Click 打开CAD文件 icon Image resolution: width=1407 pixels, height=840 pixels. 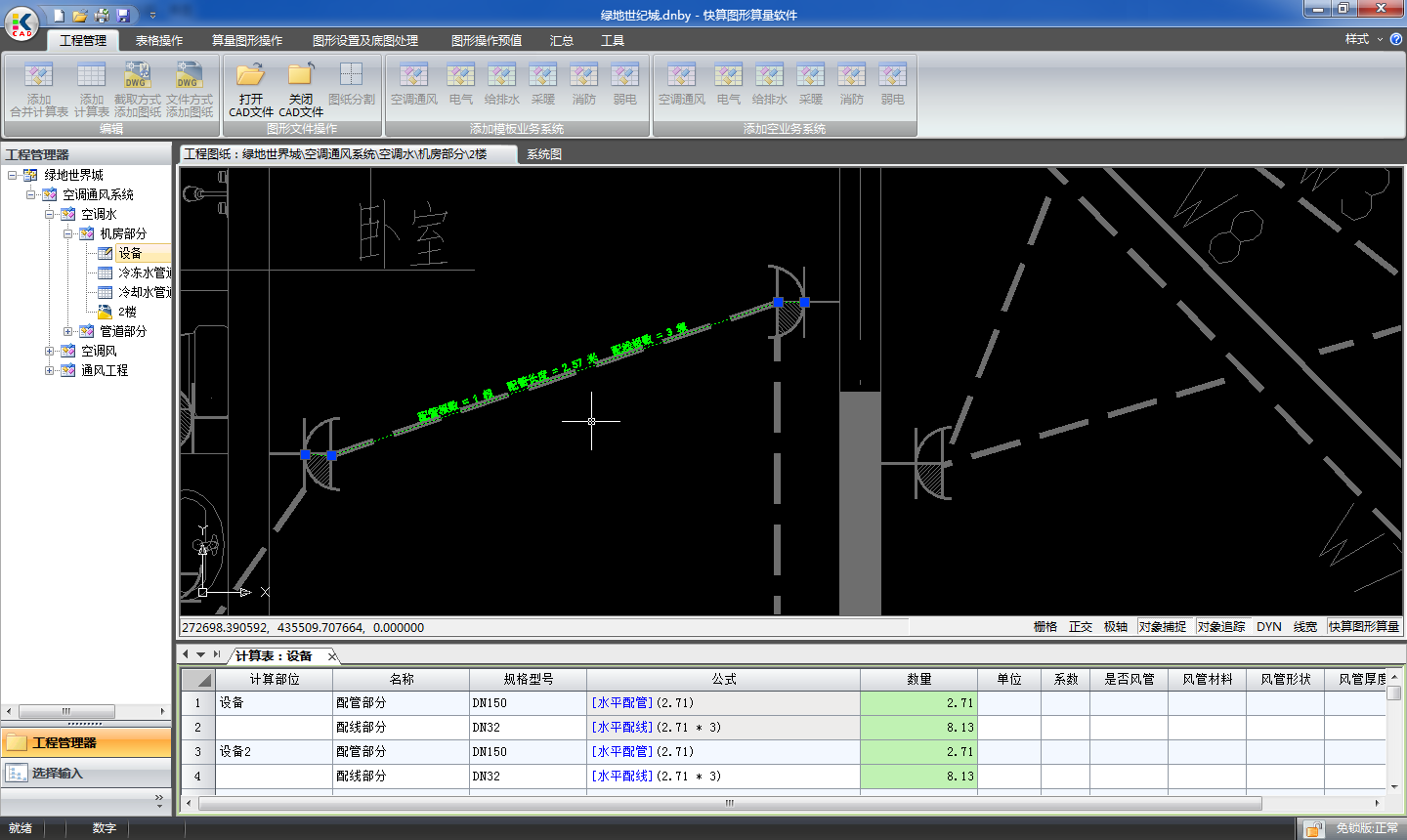click(250, 90)
